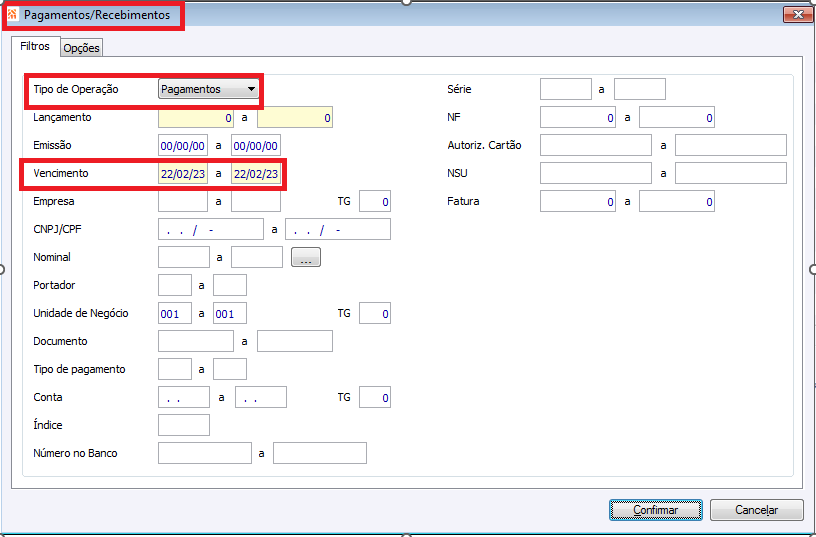Click the Vencimento start date field
This screenshot has height=537, width=816.
[183, 174]
